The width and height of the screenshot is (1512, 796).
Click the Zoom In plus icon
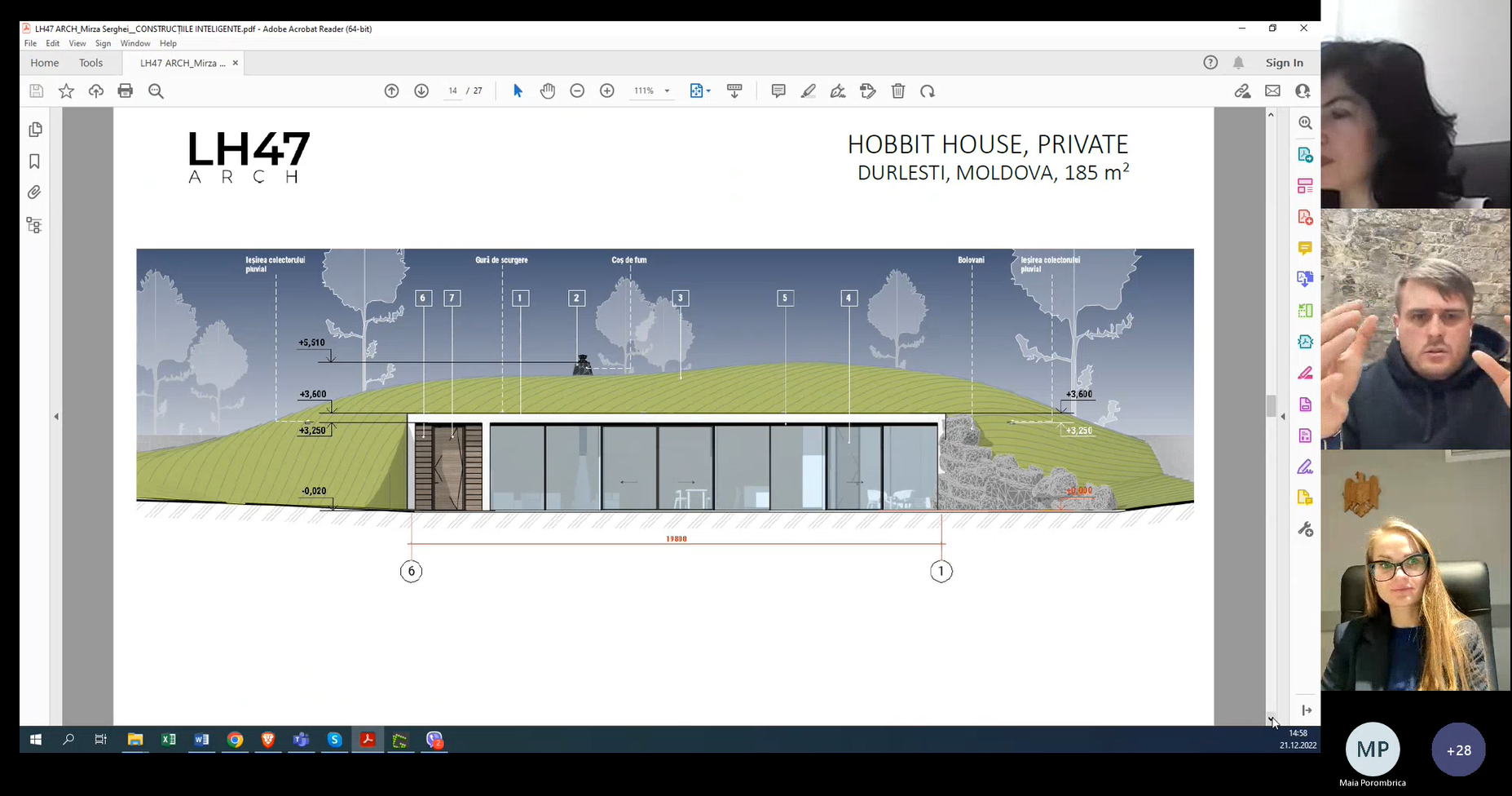click(x=607, y=91)
